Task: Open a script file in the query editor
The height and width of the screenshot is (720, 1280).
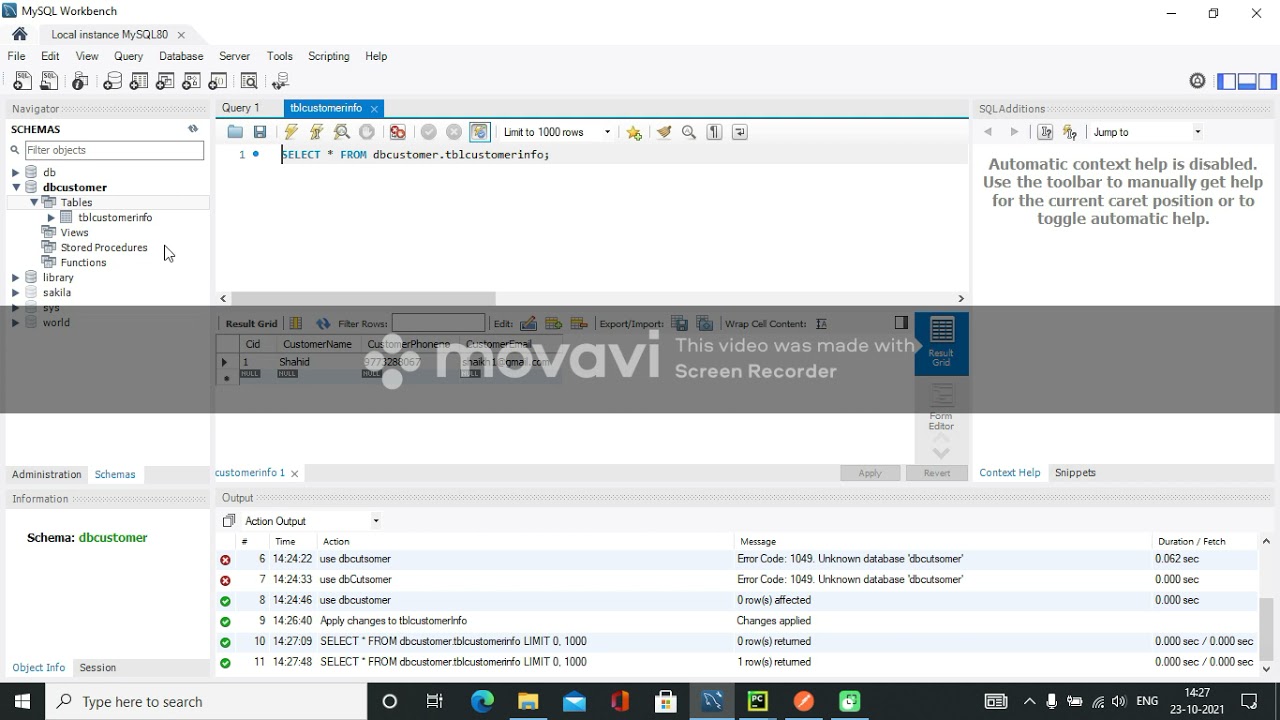Action: [235, 132]
